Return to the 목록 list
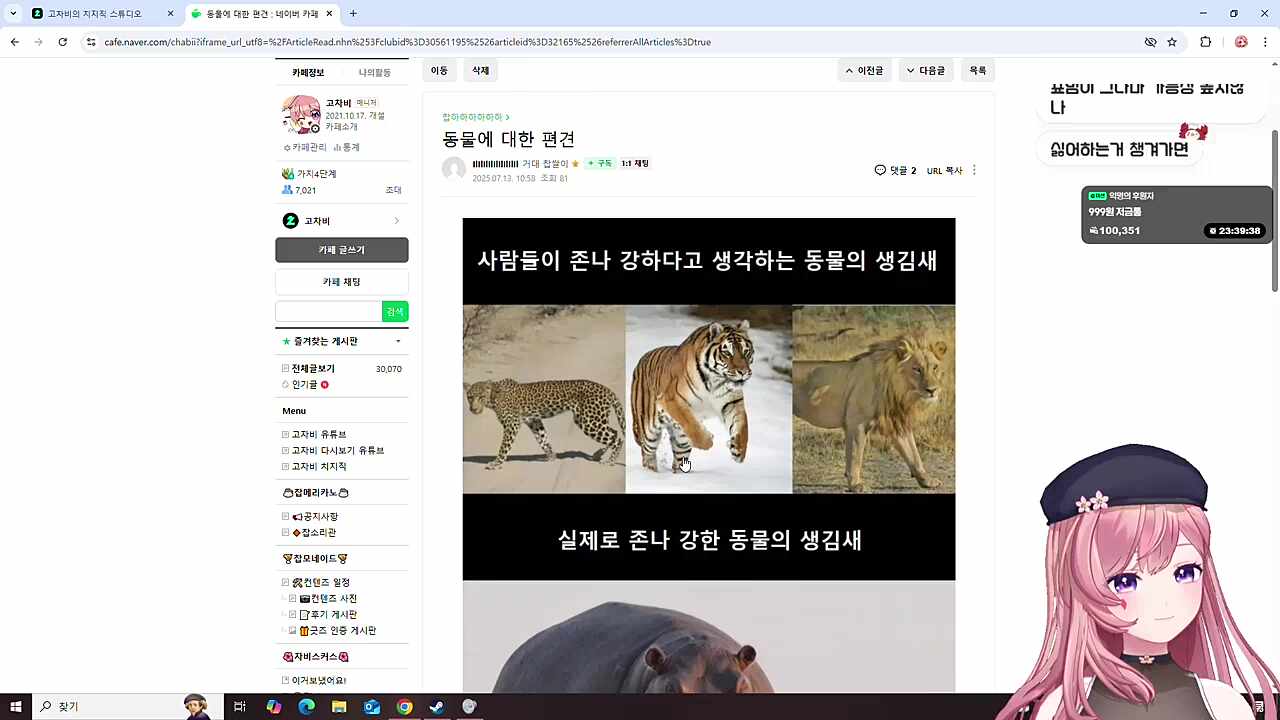The height and width of the screenshot is (720, 1280). tap(978, 71)
